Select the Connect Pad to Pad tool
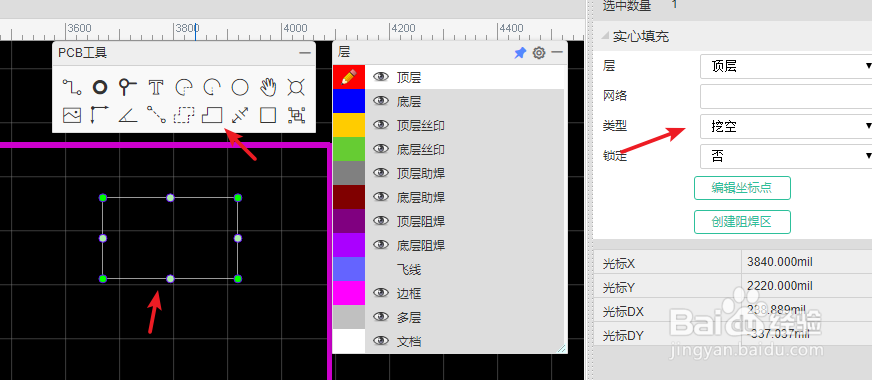This screenshot has width=872, height=380. pyautogui.click(x=156, y=115)
